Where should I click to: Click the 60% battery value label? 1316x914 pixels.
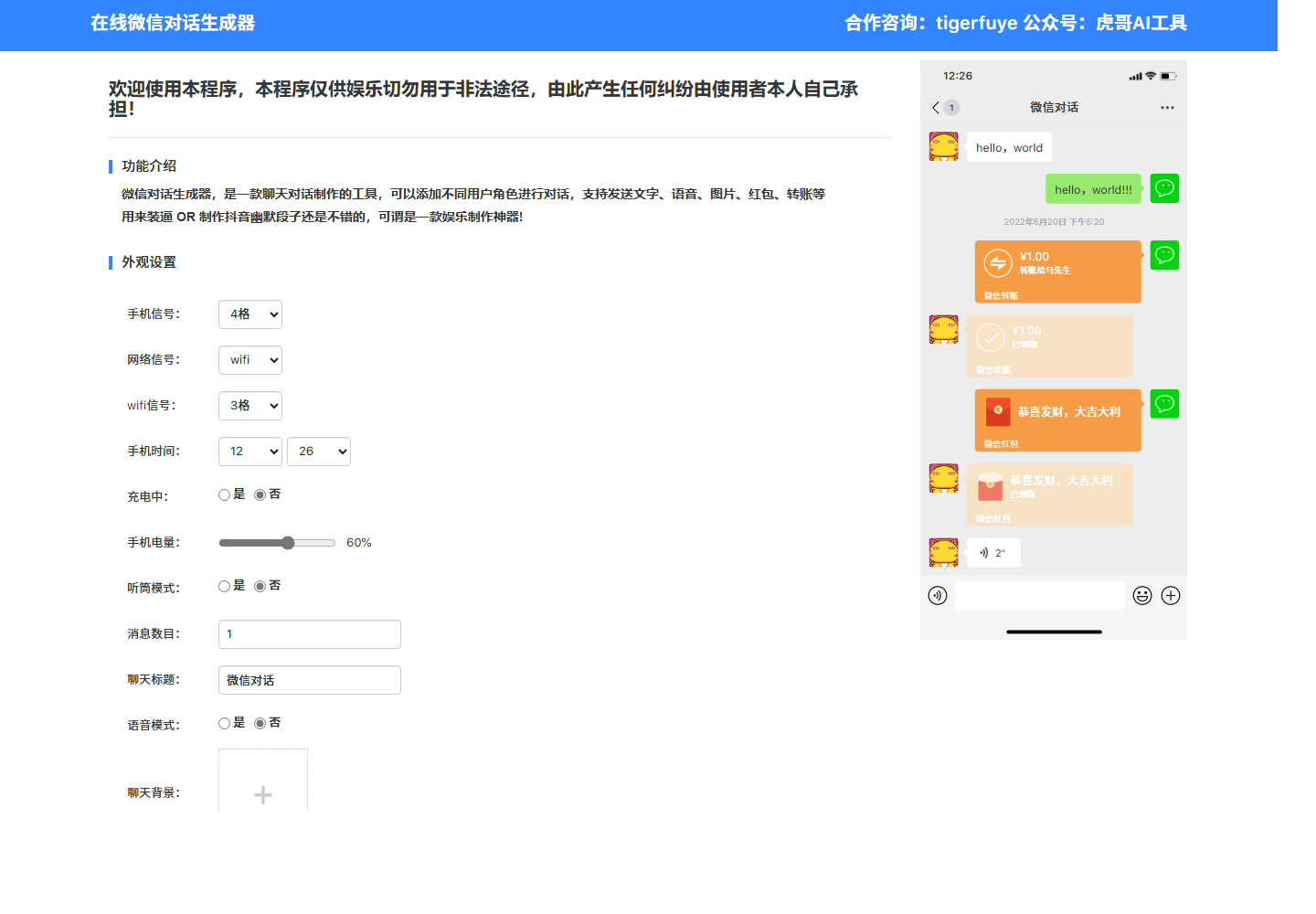tap(359, 543)
